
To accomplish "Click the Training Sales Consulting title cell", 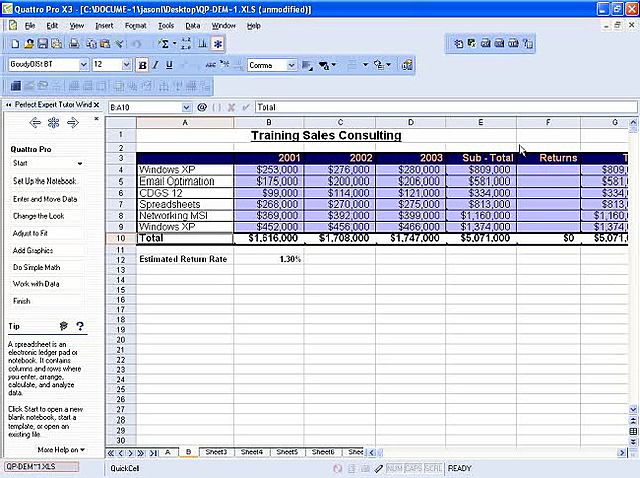I will pyautogui.click(x=326, y=136).
